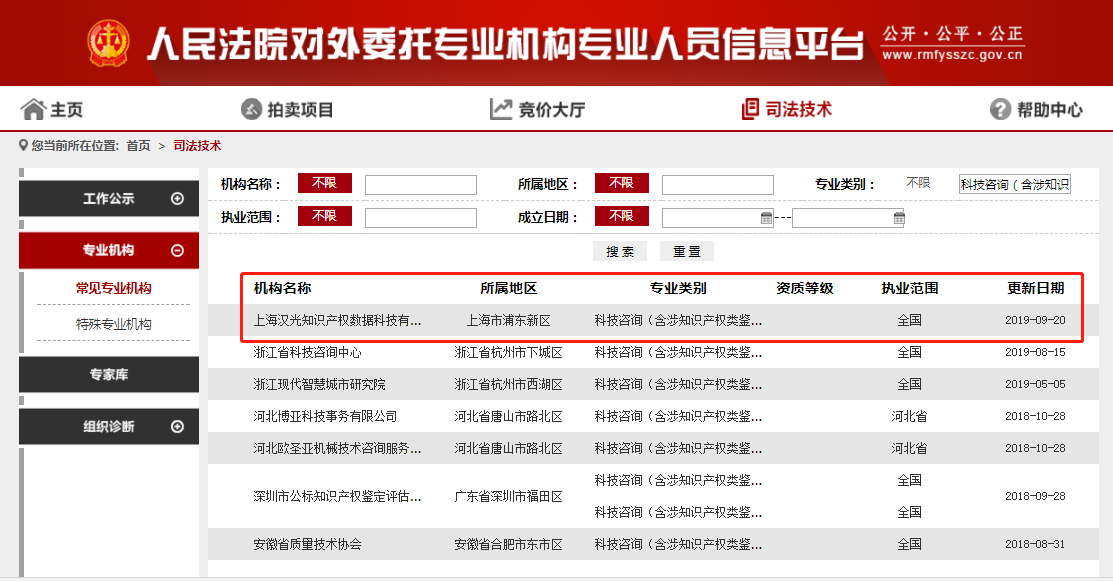The height and width of the screenshot is (581, 1113).
Task: Open the end date calendar icon
Action: pos(898,217)
